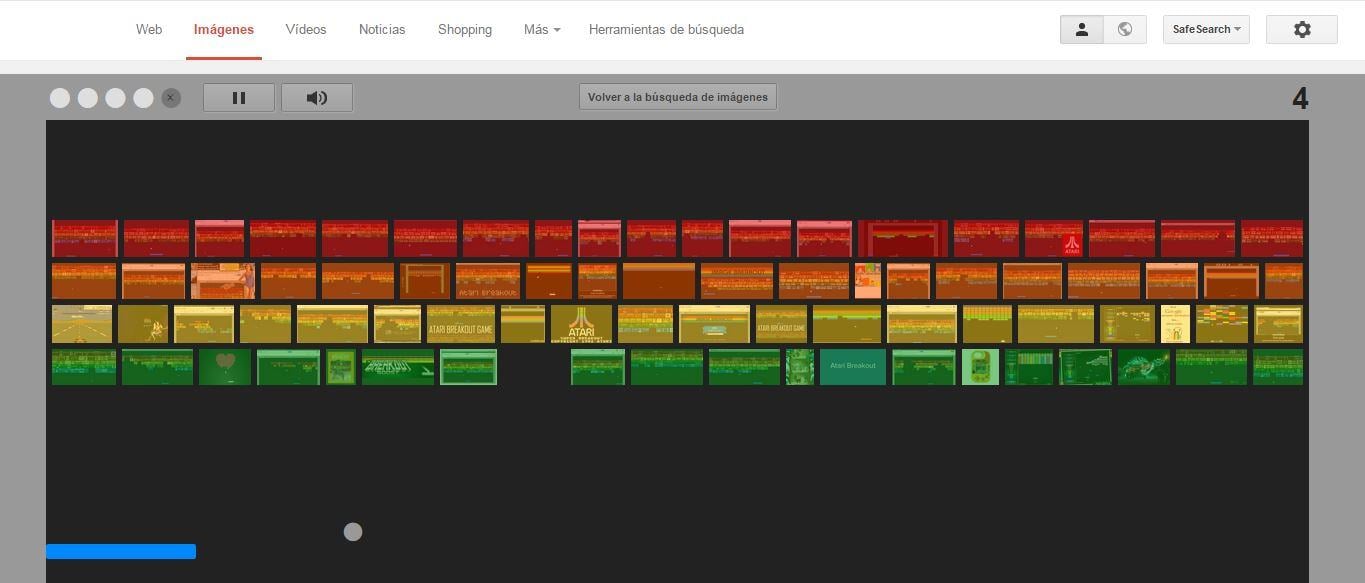Open the Vídeos tab
The image size is (1365, 583).
point(306,29)
